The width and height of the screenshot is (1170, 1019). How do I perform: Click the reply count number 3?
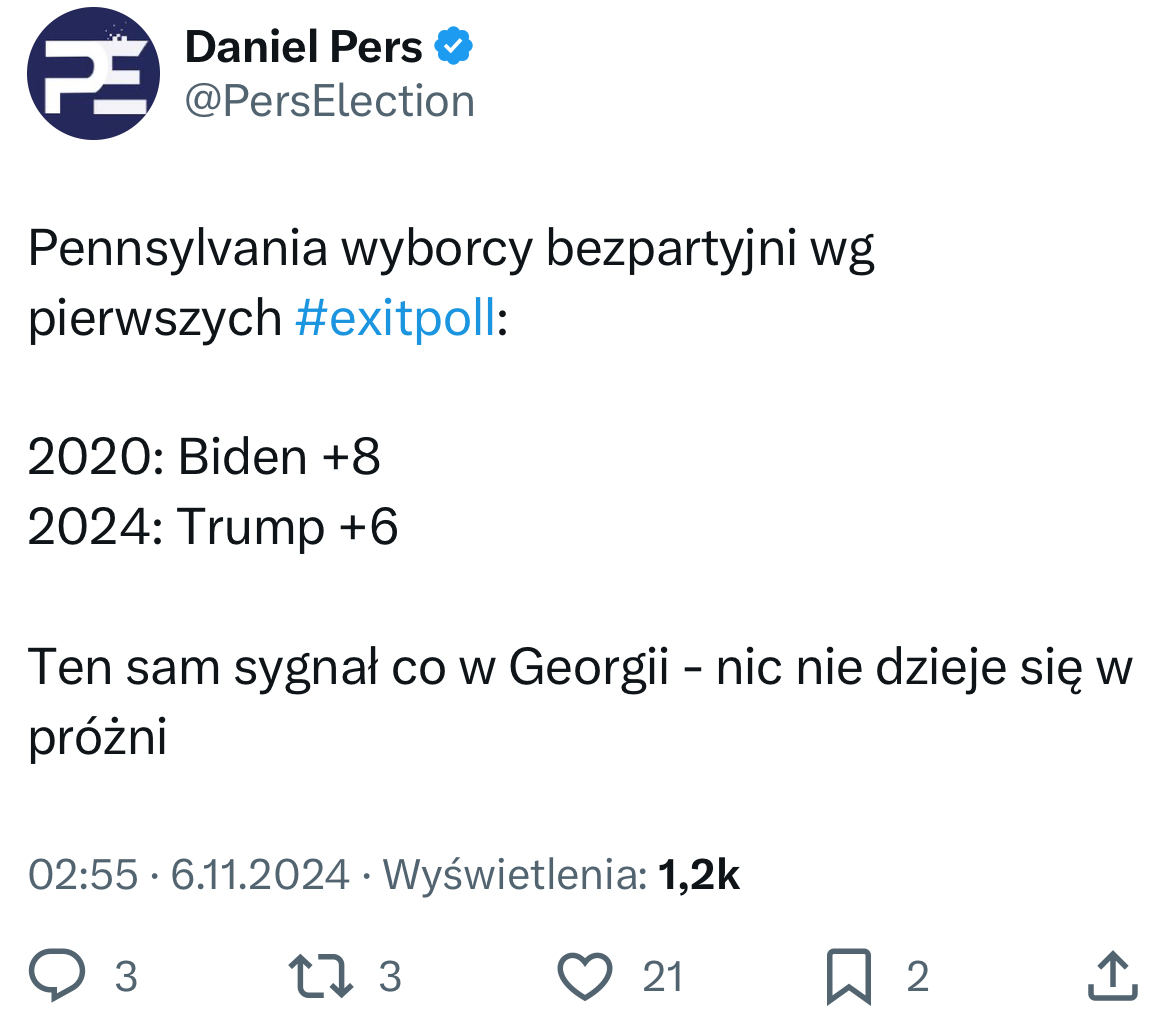click(125, 976)
